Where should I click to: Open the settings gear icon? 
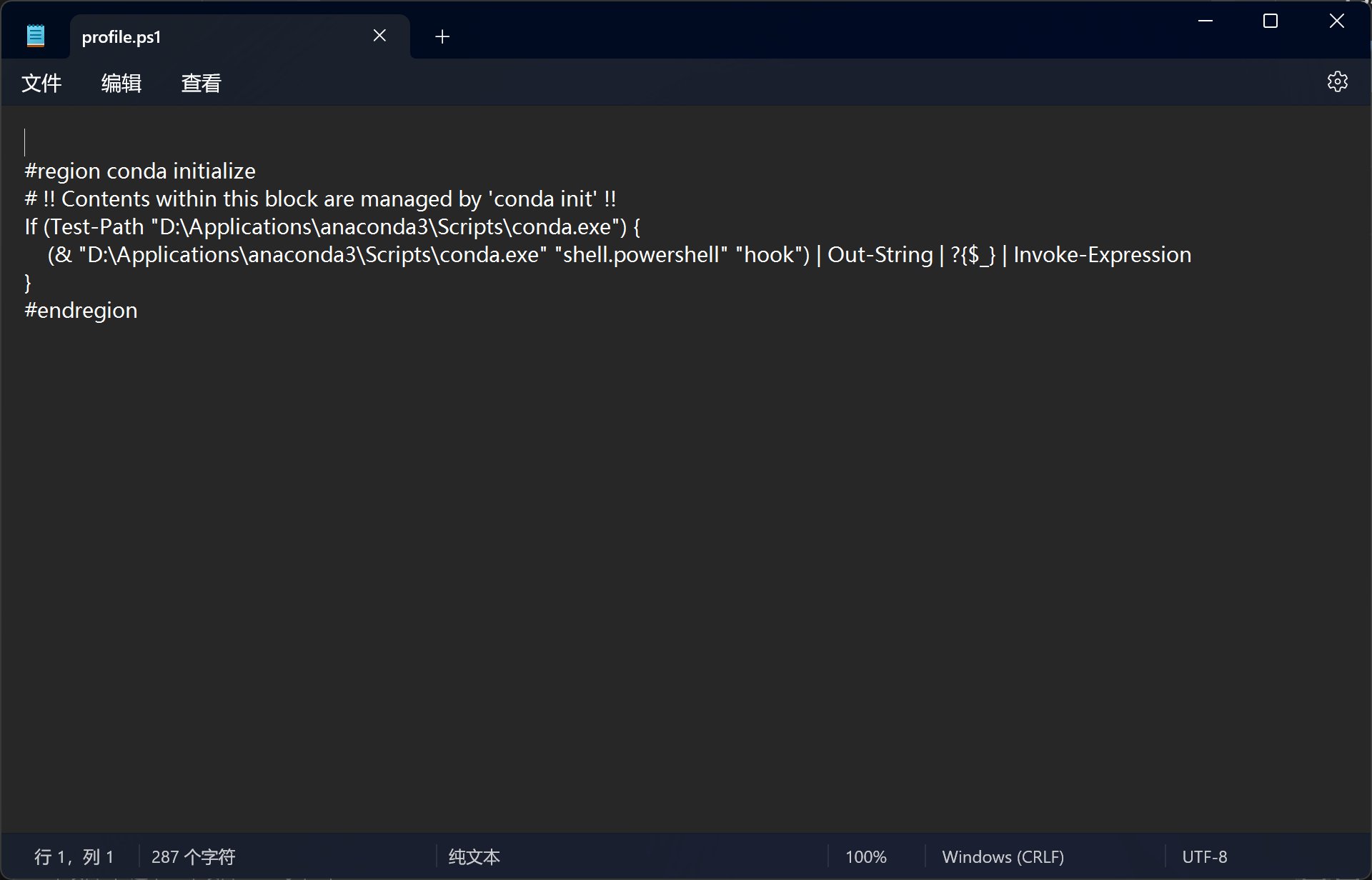1337,82
